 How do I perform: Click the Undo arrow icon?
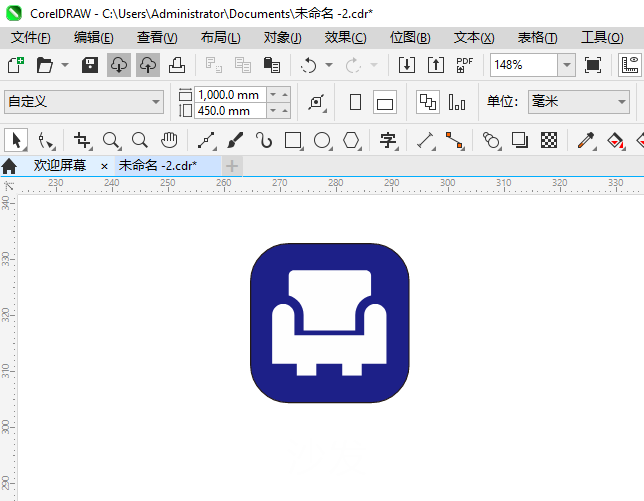308,65
